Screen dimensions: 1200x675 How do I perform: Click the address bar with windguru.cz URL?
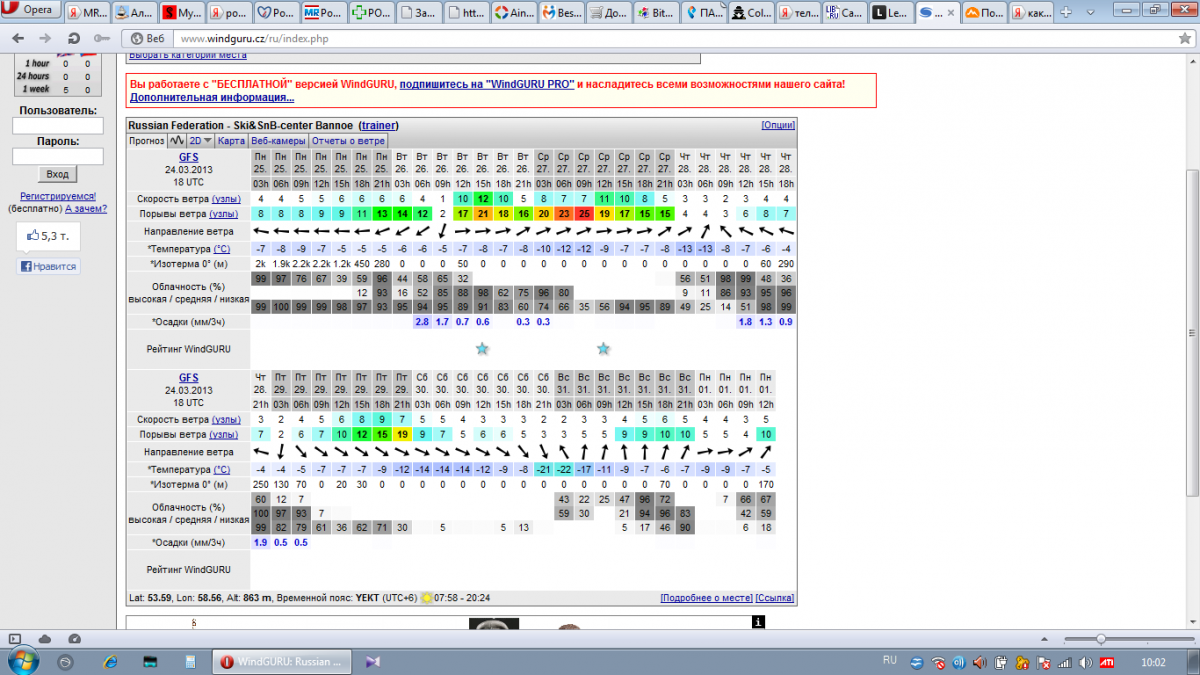[x=660, y=38]
